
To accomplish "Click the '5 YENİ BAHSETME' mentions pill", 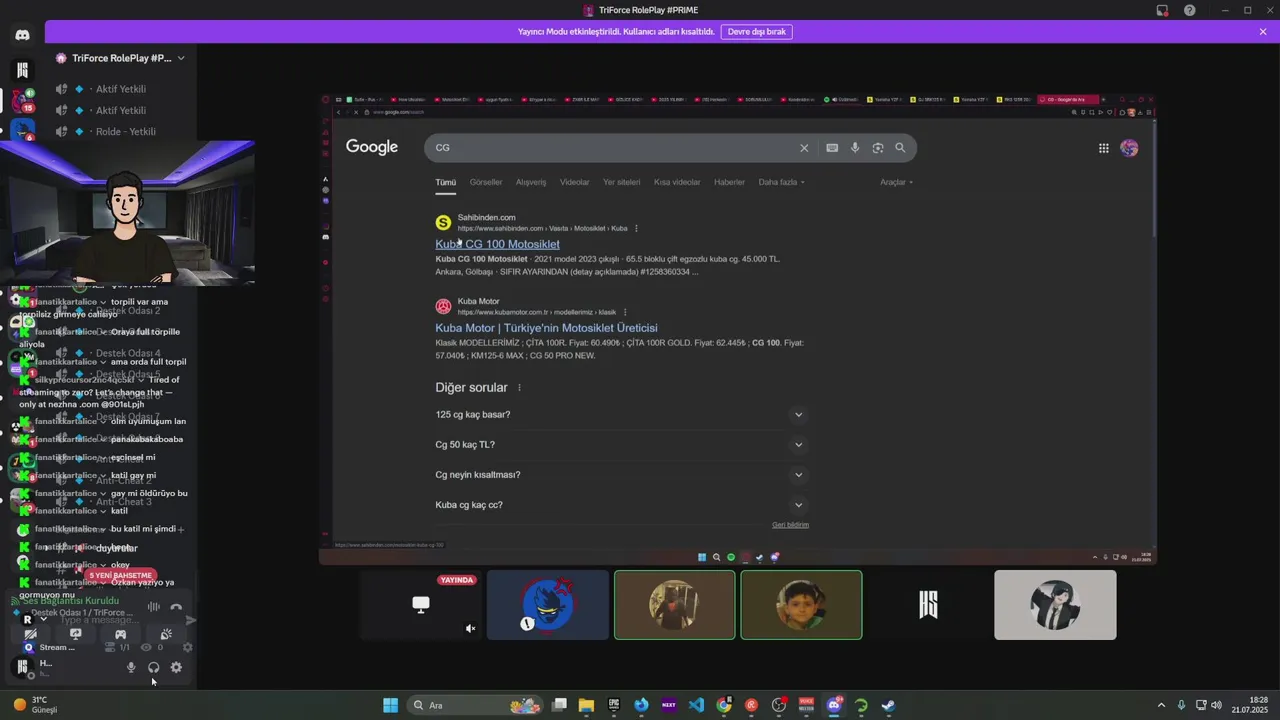I will click(x=121, y=576).
